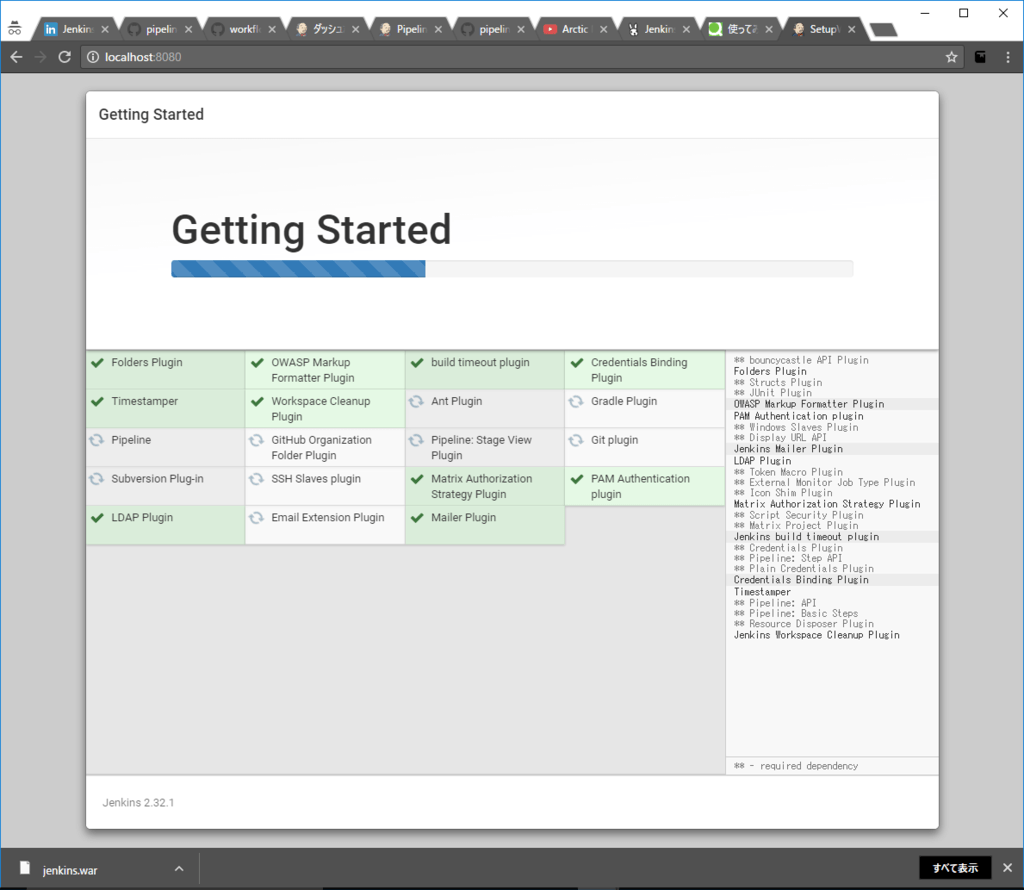Reload the localhost:8080 page
Screen dimensions: 1024x890
tap(64, 57)
